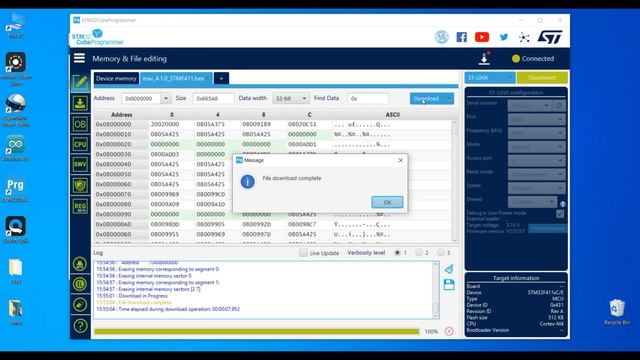Click log line 'Download in Progress'

(x=143, y=296)
